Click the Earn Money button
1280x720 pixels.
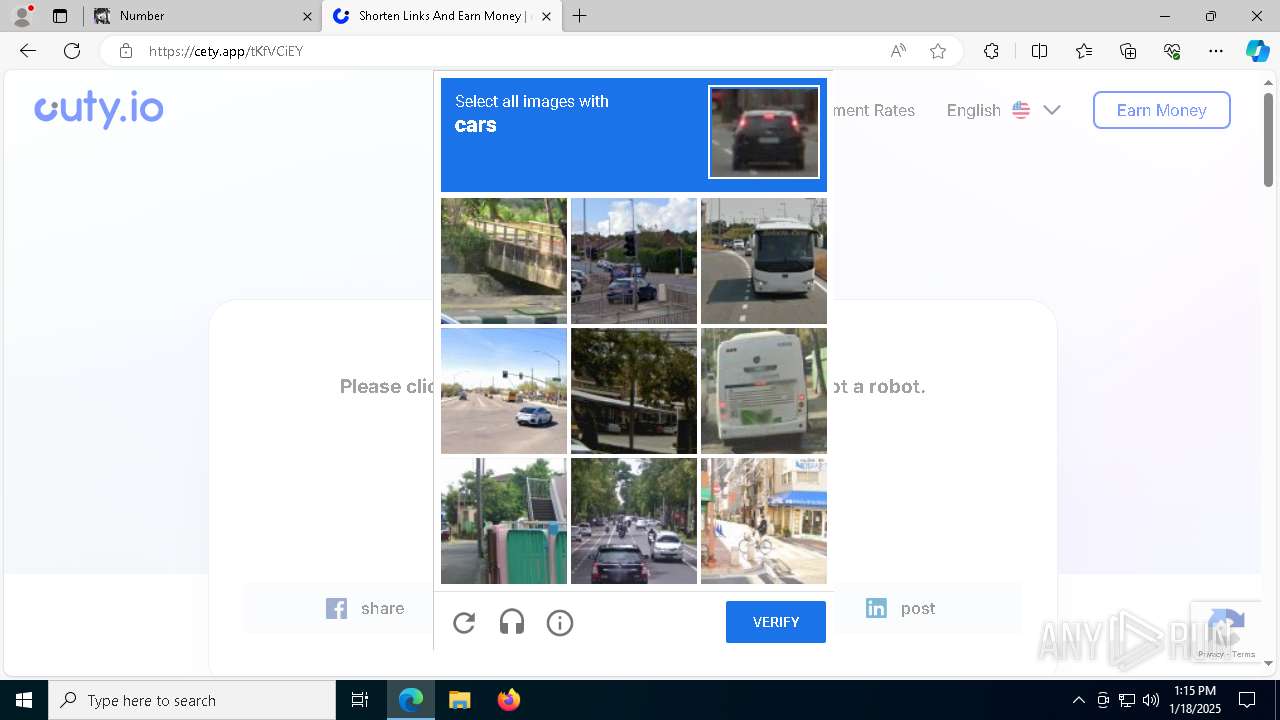pos(1161,110)
